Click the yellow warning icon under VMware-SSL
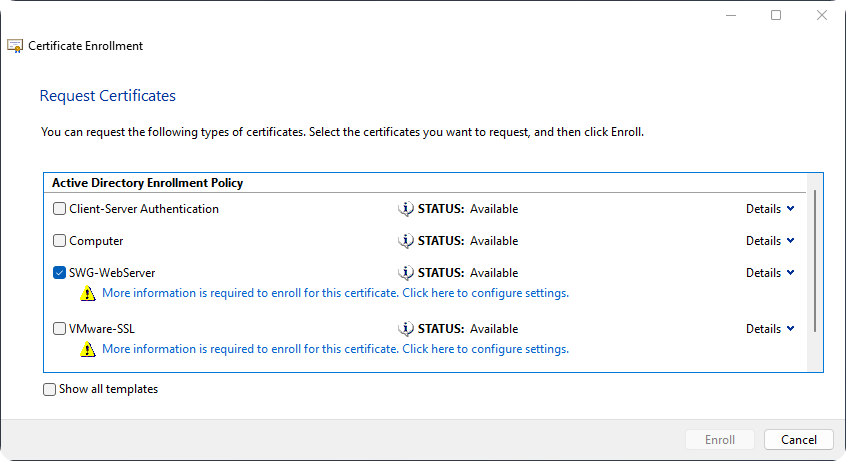The width and height of the screenshot is (846, 461). (88, 350)
